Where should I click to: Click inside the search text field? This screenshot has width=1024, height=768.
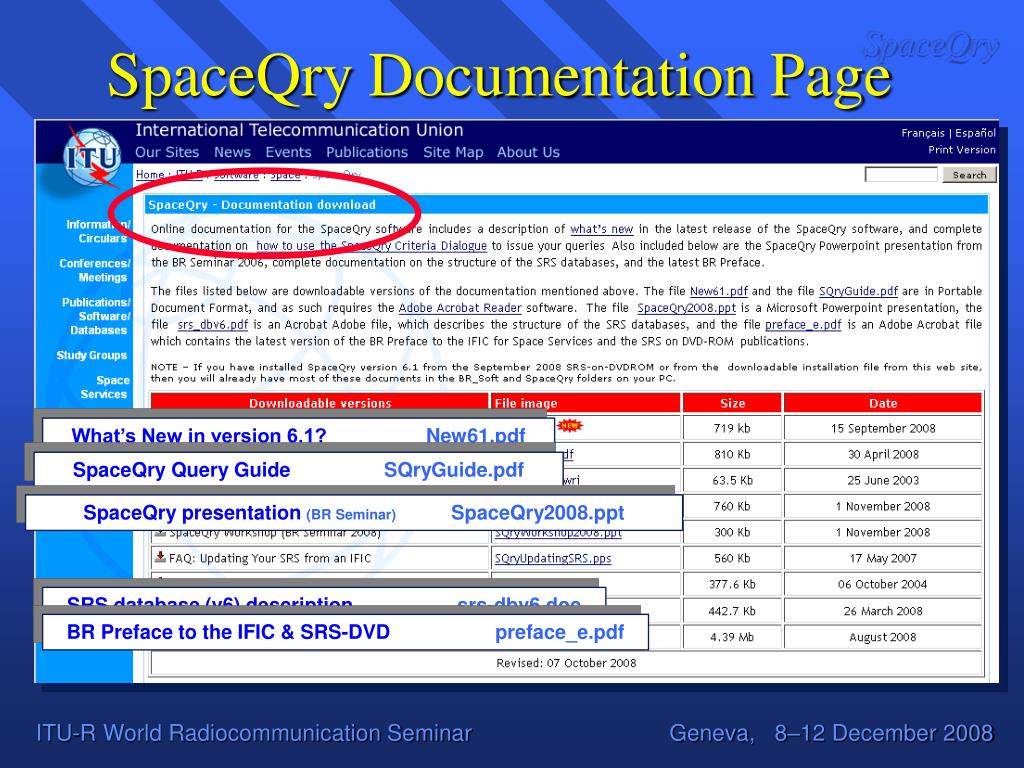pos(901,174)
